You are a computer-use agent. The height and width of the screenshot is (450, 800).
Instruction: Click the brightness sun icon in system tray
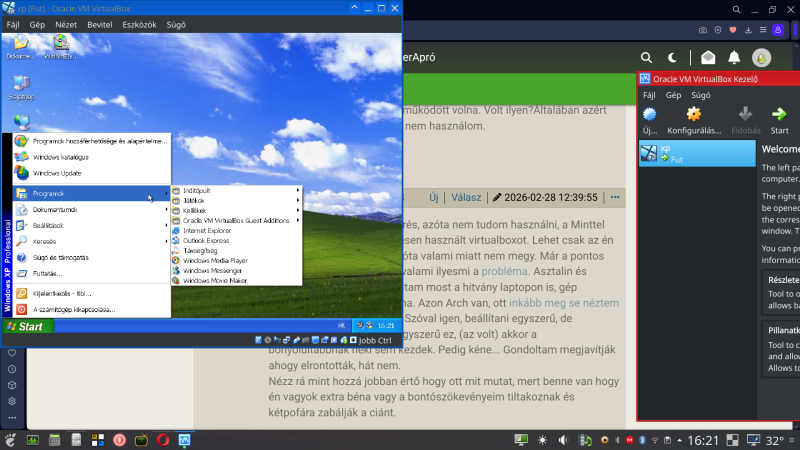pos(542,440)
